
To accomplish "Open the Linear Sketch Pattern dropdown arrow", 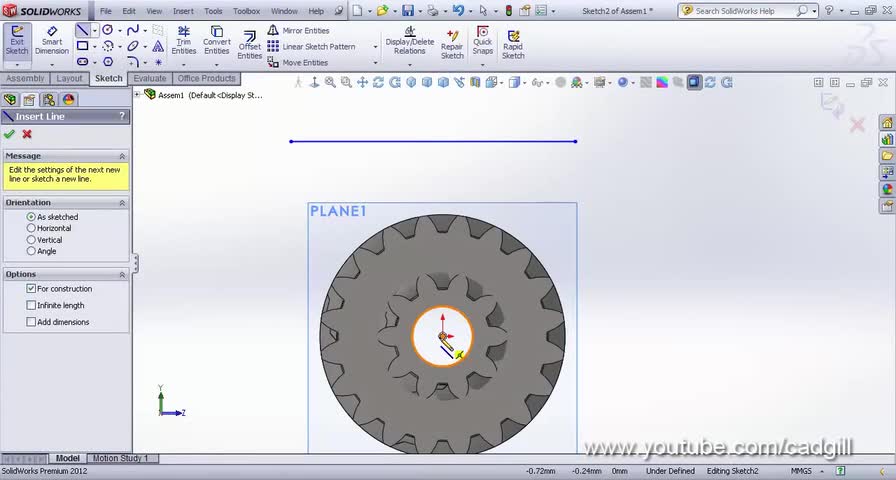I will (x=375, y=46).
